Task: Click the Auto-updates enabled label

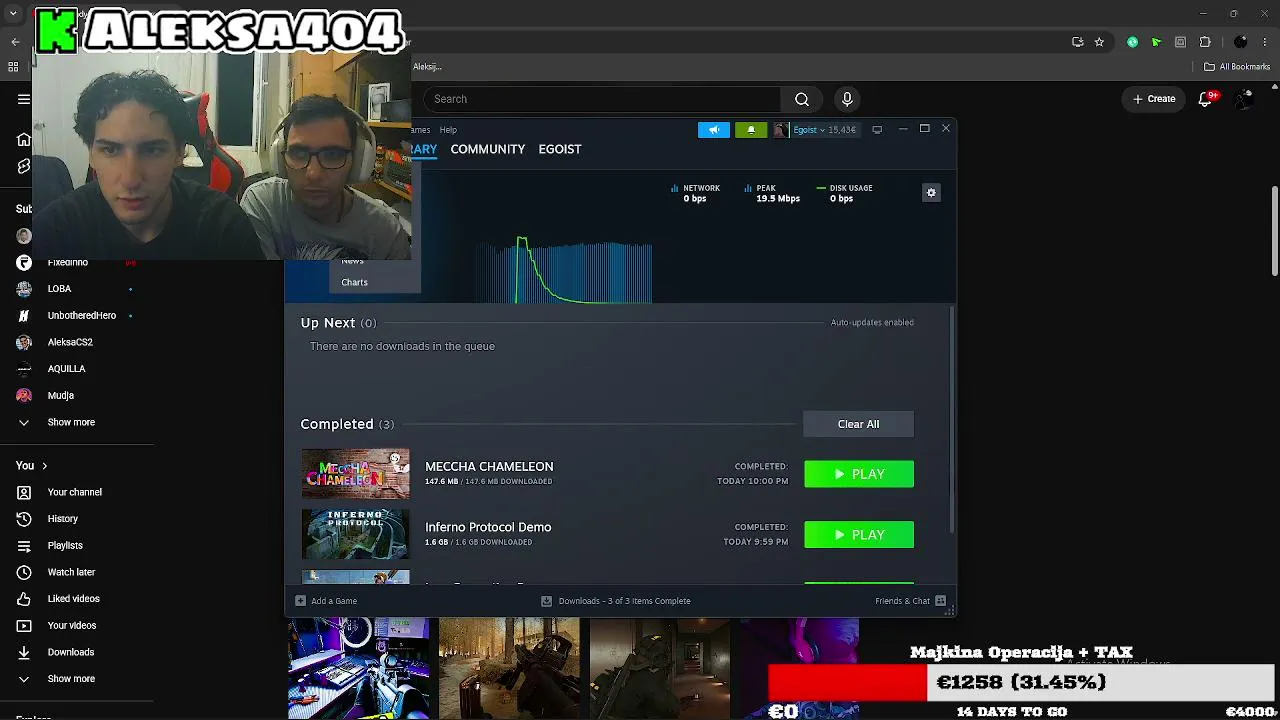Action: [872, 322]
